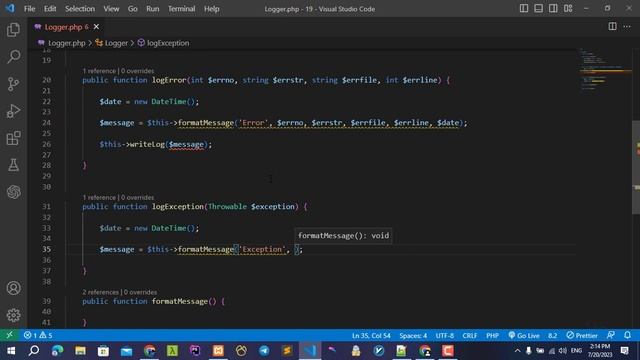Toggle Prettier formatter status item
The width and height of the screenshot is (640, 360).
coord(582,336)
